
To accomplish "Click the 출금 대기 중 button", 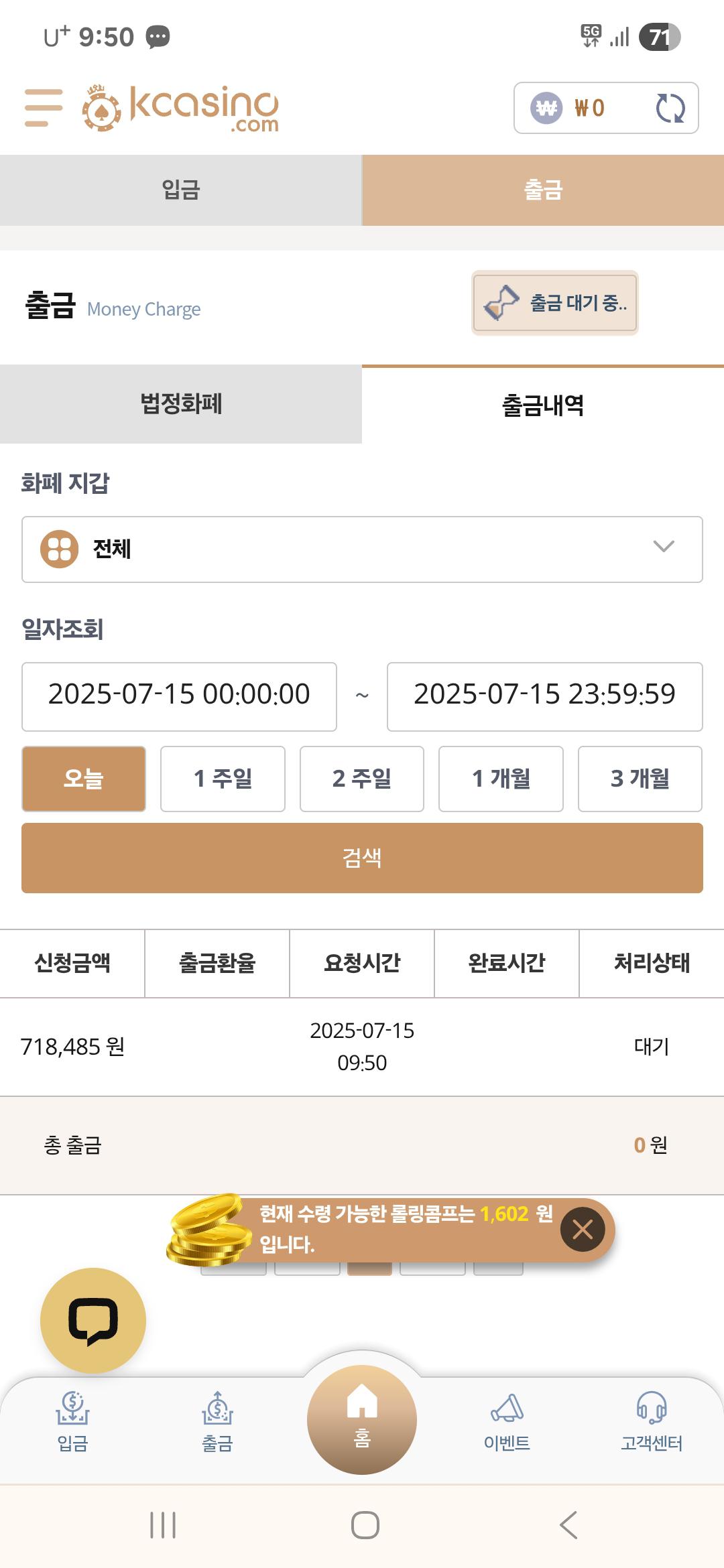I will click(x=554, y=303).
